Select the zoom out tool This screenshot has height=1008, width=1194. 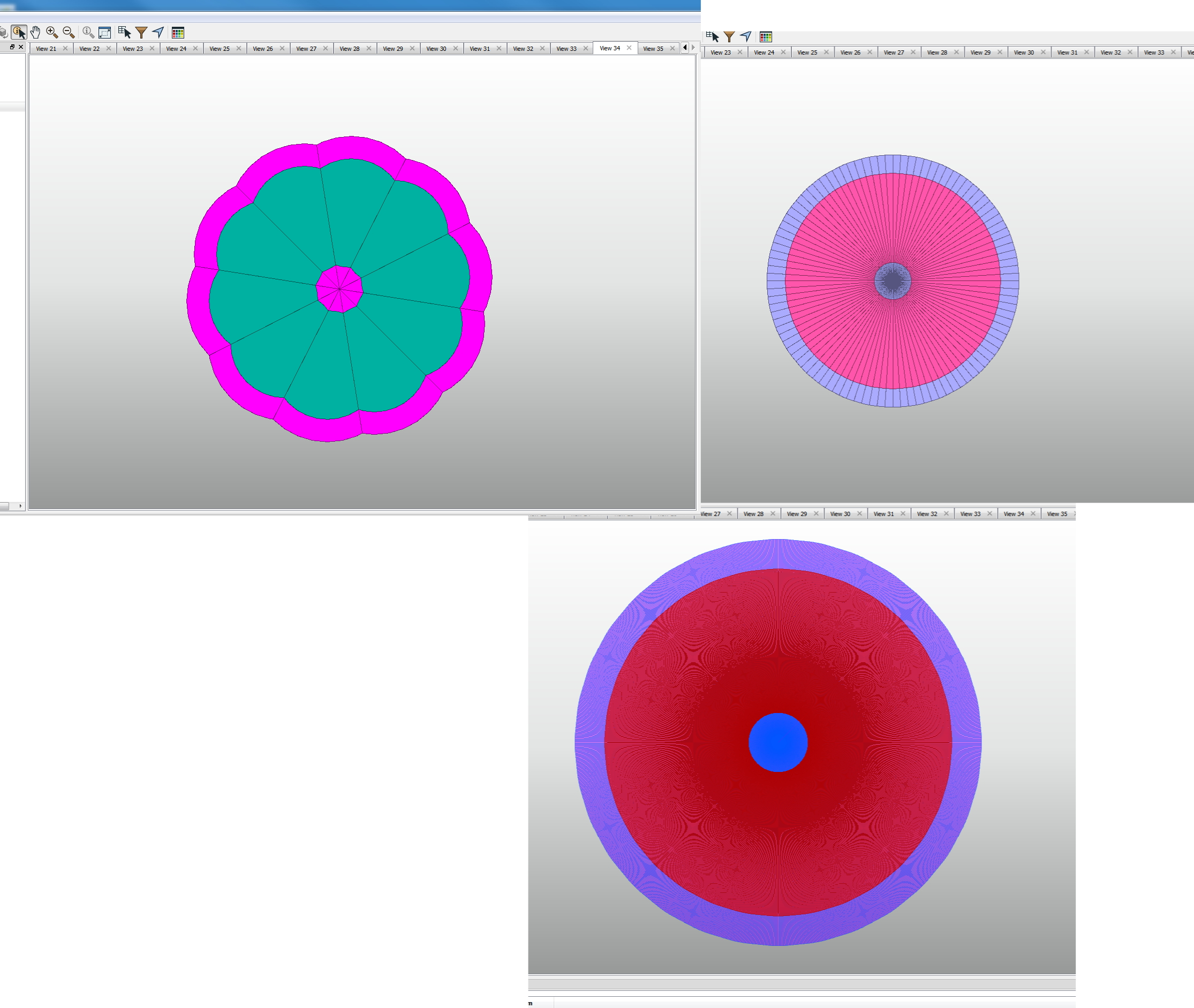coord(67,33)
